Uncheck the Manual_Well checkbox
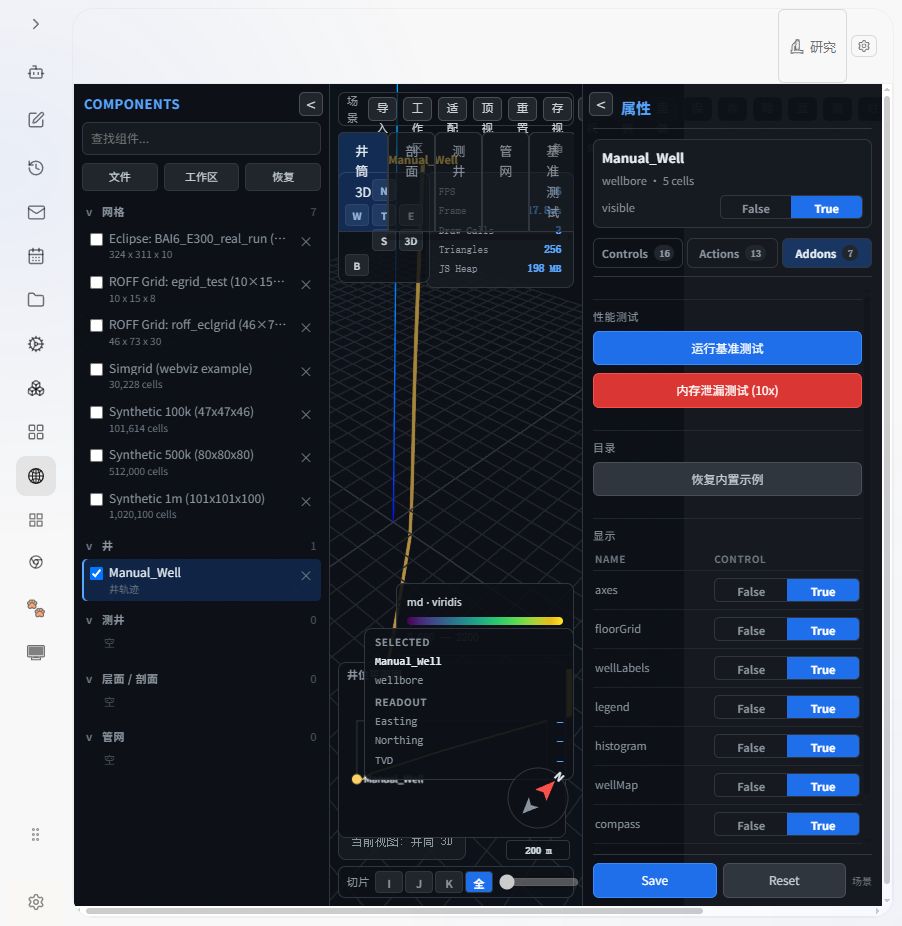 coord(96,573)
